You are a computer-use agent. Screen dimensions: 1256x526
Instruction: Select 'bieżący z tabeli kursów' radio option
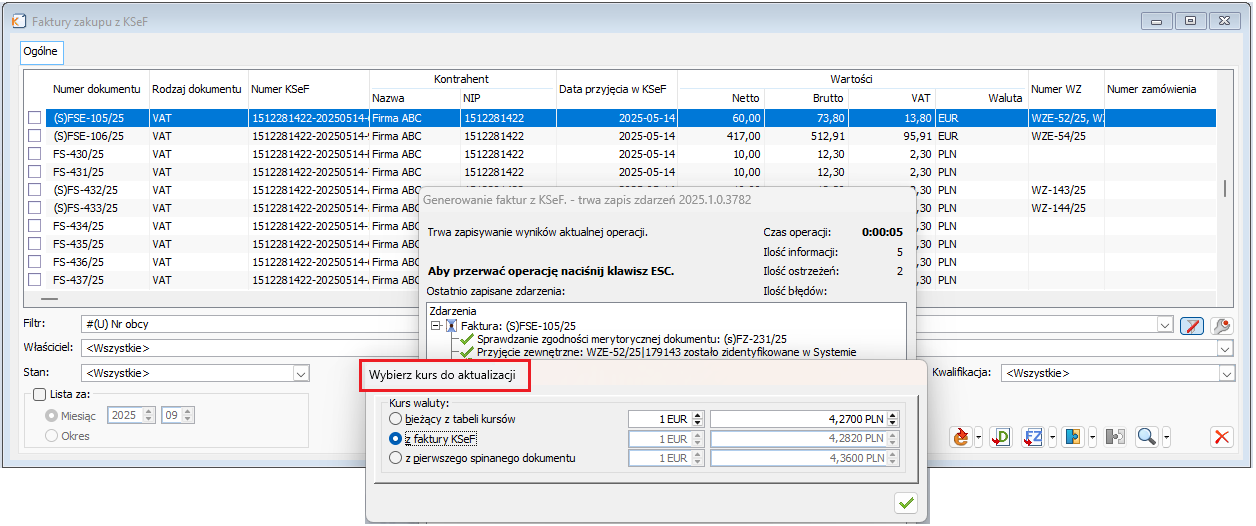pyautogui.click(x=397, y=419)
